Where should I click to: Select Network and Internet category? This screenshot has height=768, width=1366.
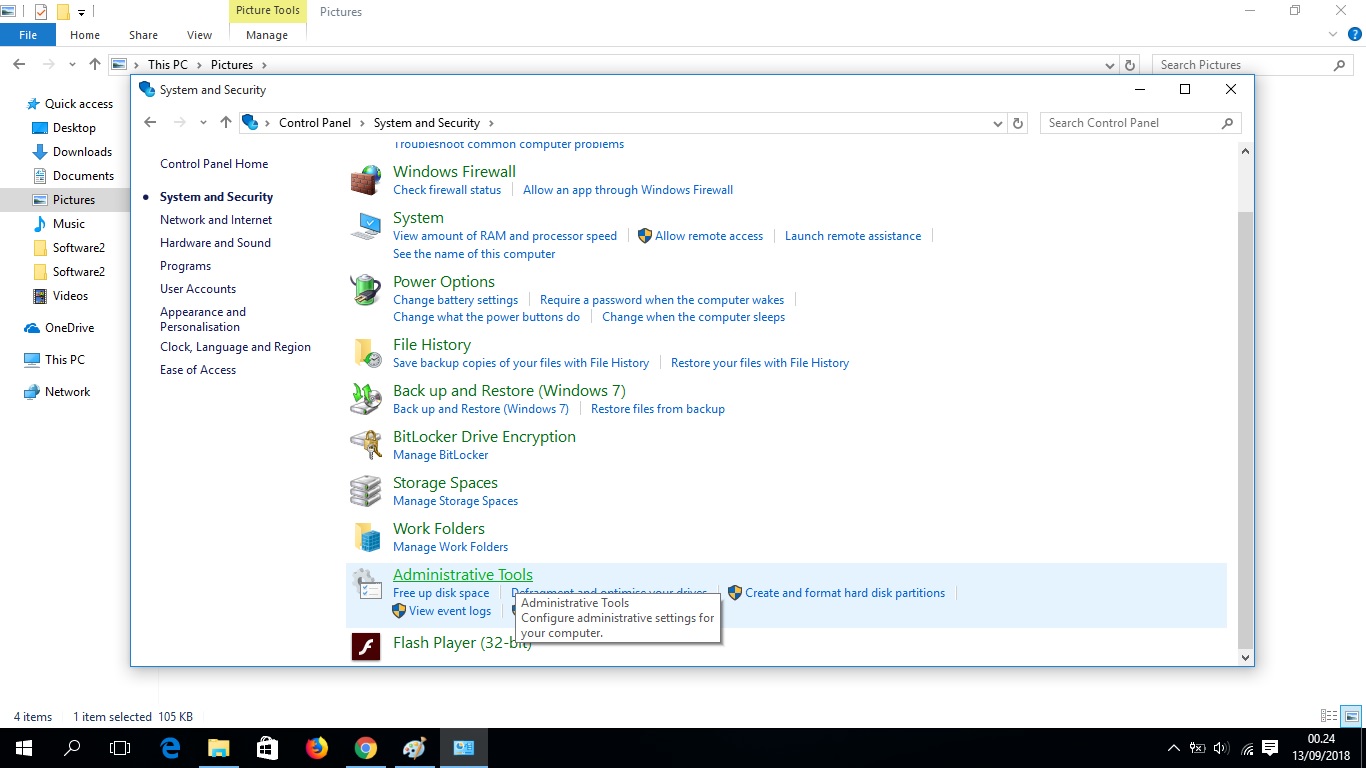click(x=216, y=220)
